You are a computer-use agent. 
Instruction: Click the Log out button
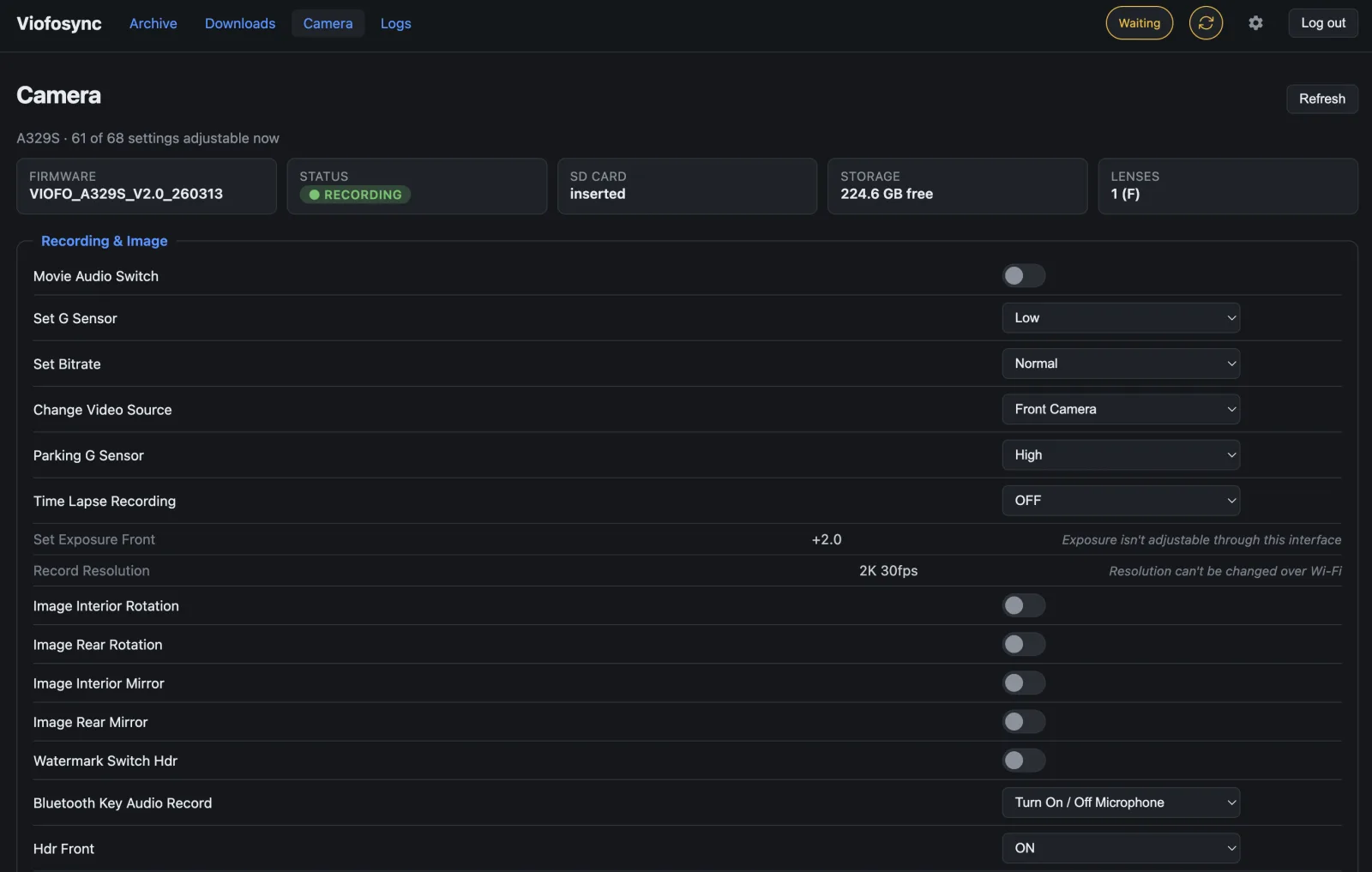click(x=1323, y=23)
